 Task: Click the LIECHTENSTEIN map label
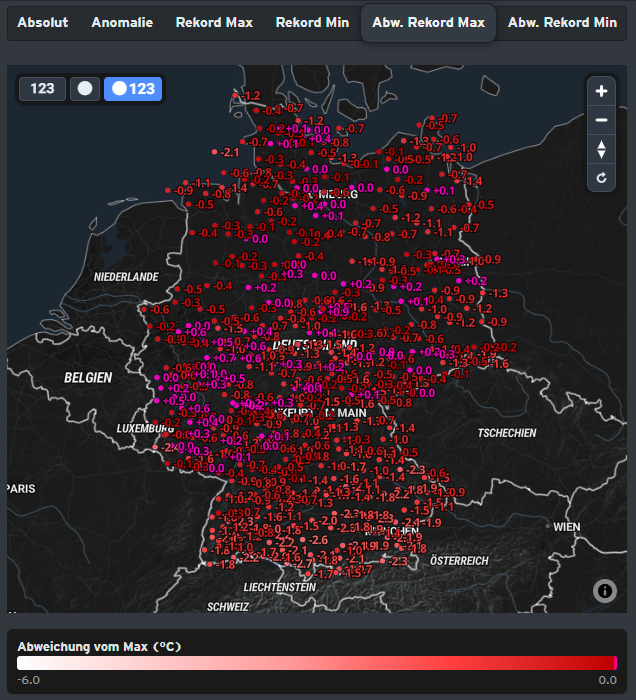279,587
